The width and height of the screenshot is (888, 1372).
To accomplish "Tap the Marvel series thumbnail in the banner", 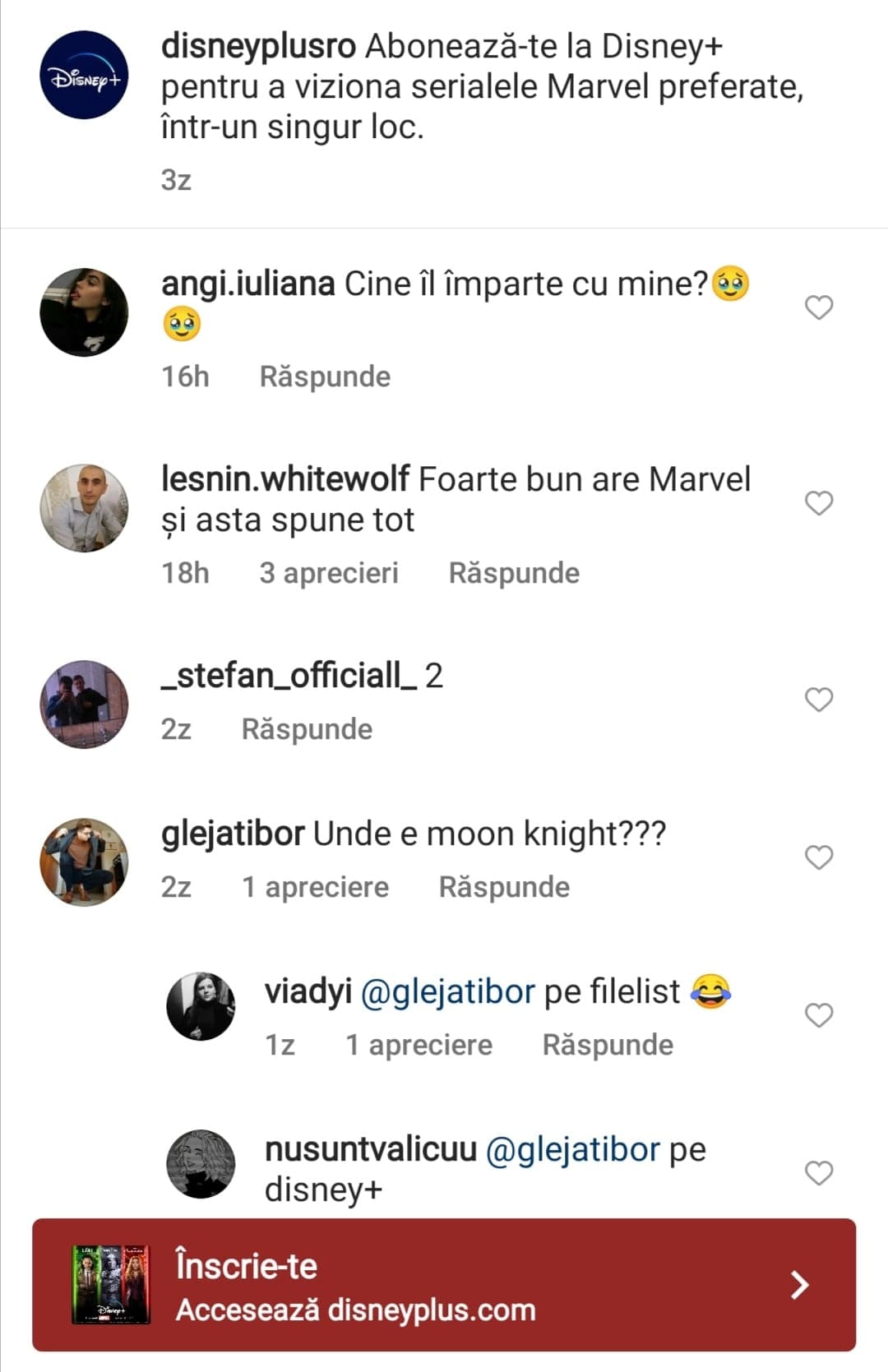I will [x=111, y=1284].
